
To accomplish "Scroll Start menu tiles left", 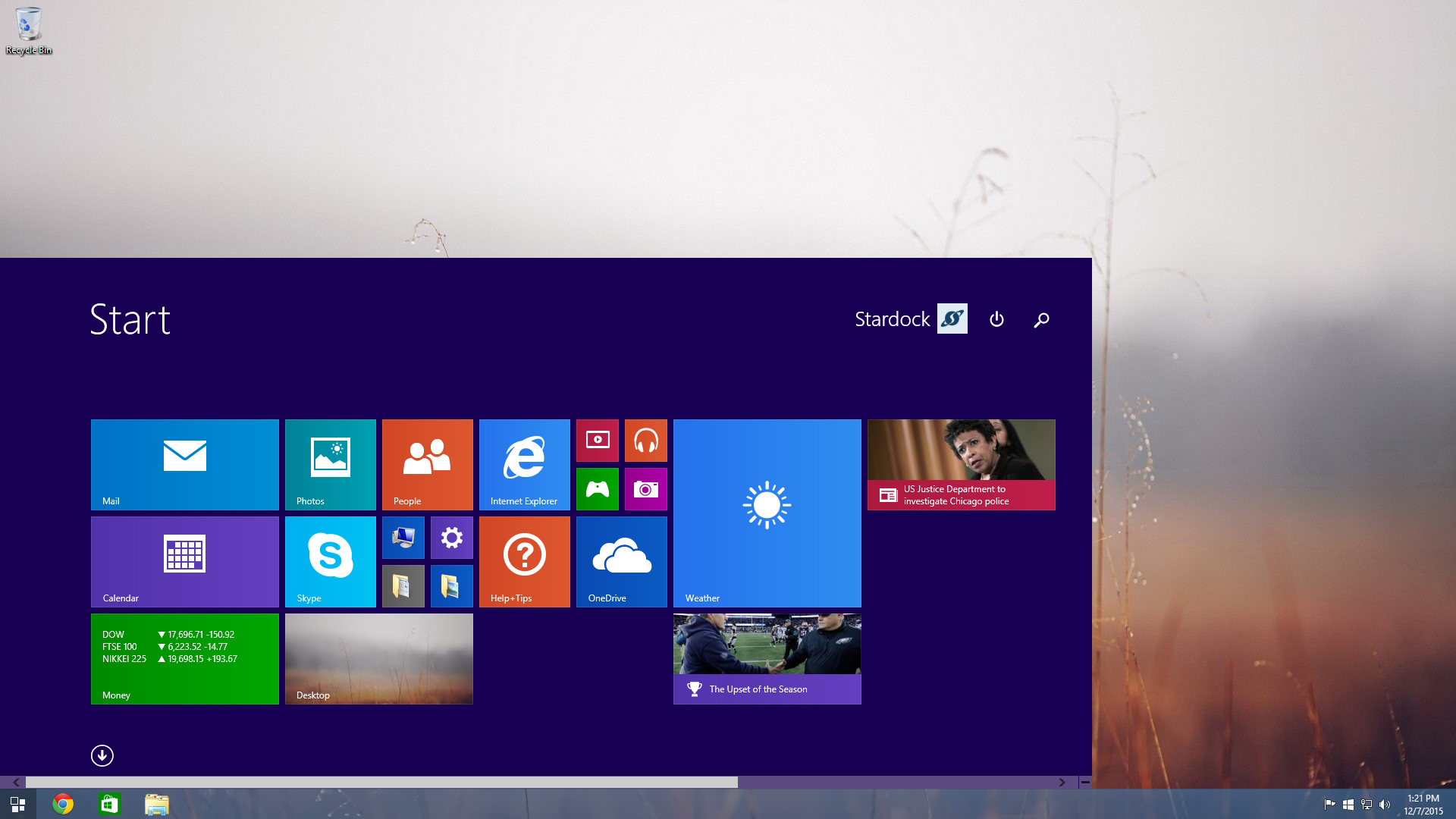I will pos(16,781).
